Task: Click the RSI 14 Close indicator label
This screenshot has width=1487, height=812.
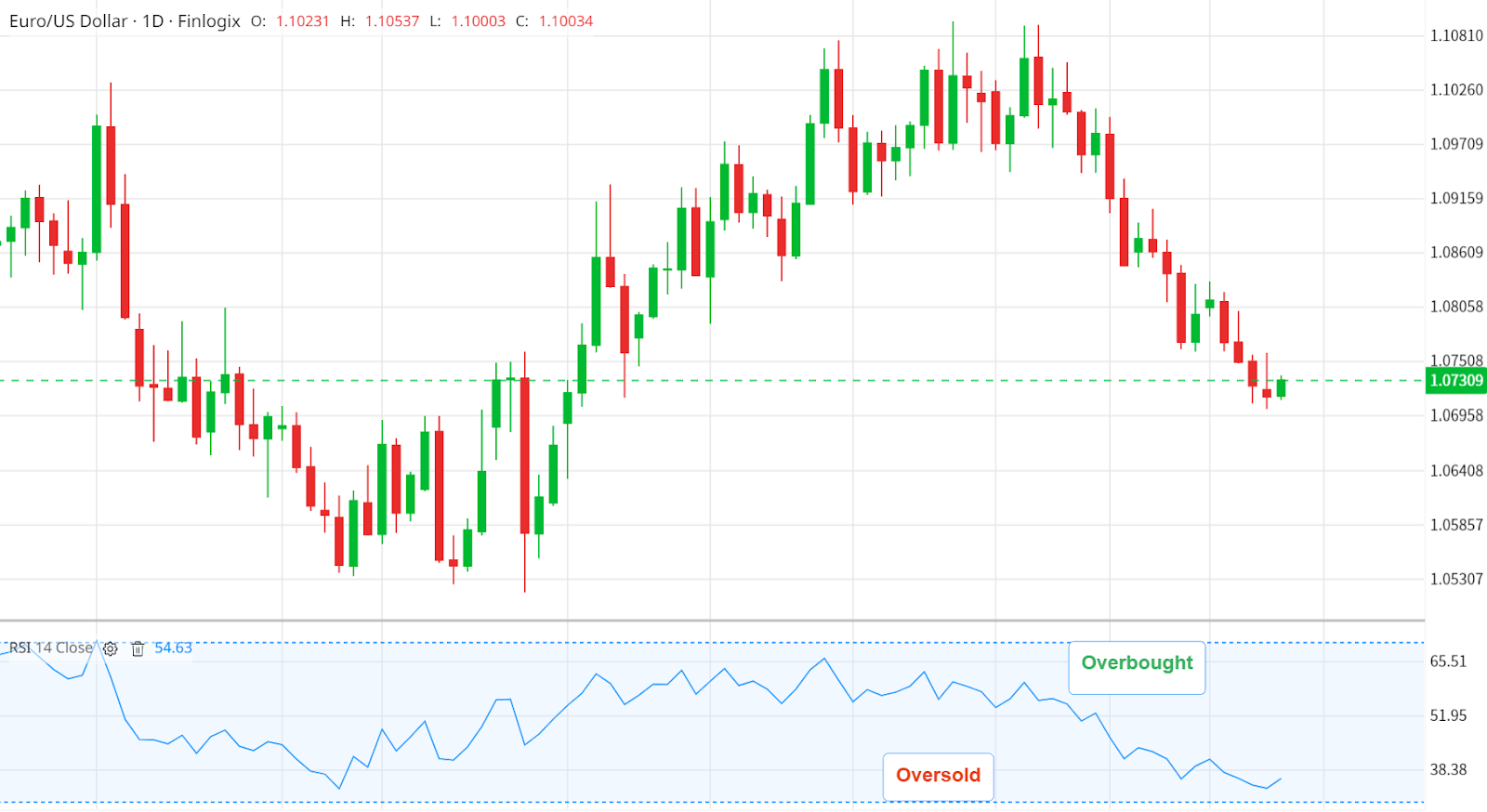Action: pyautogui.click(x=51, y=648)
